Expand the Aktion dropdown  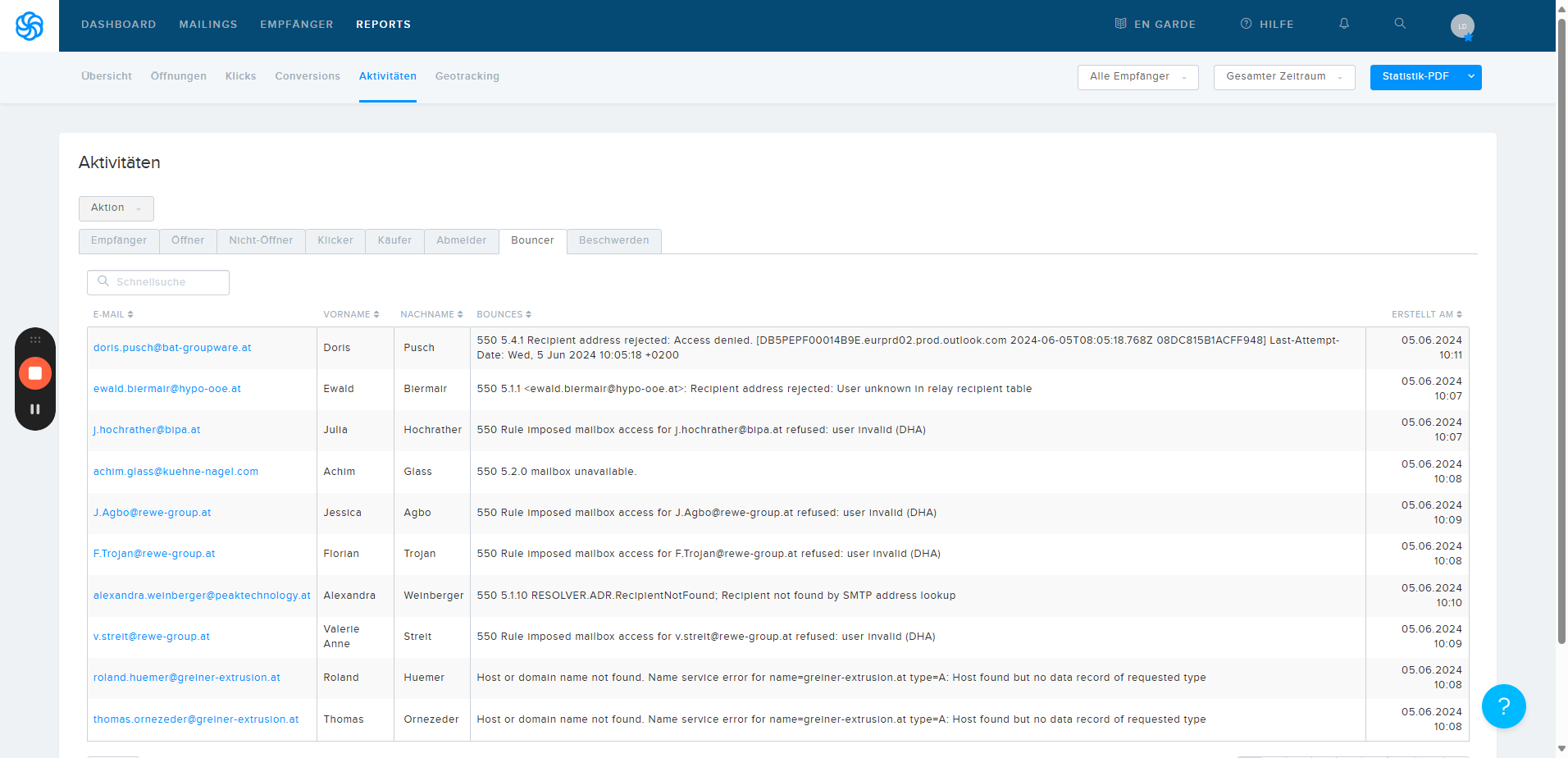click(116, 208)
